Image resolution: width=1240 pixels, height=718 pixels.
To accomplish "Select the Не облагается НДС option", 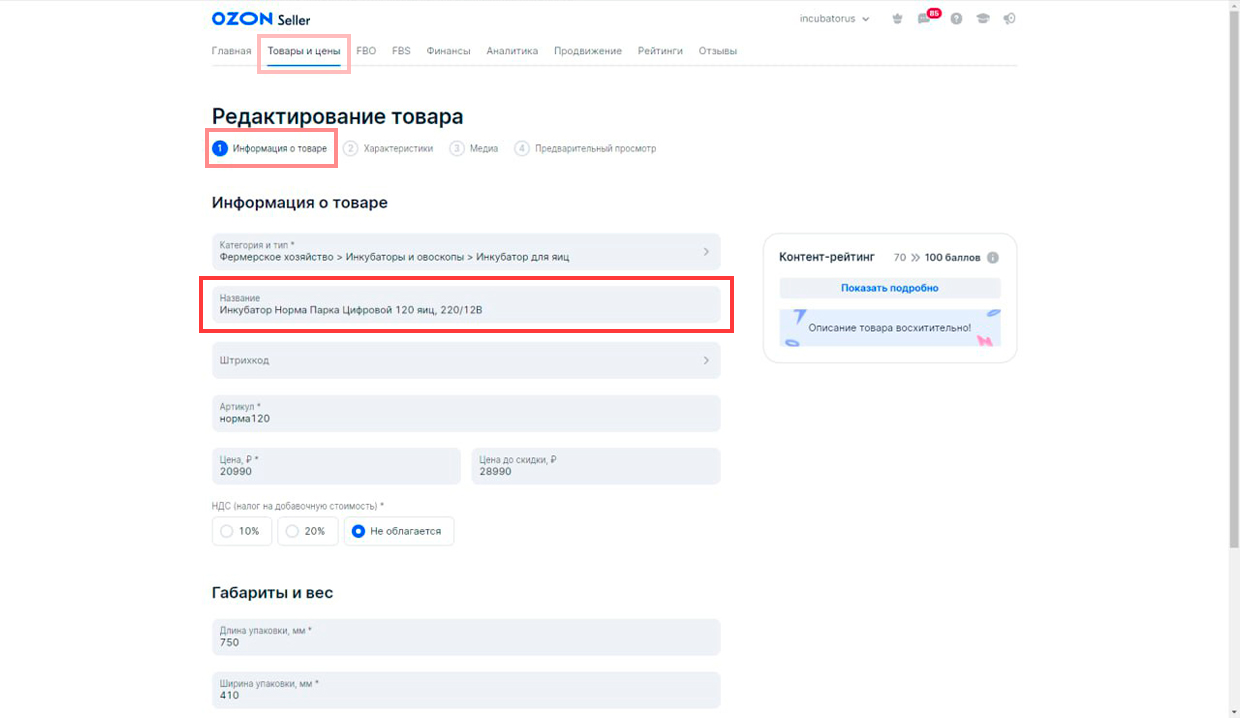I will point(399,531).
